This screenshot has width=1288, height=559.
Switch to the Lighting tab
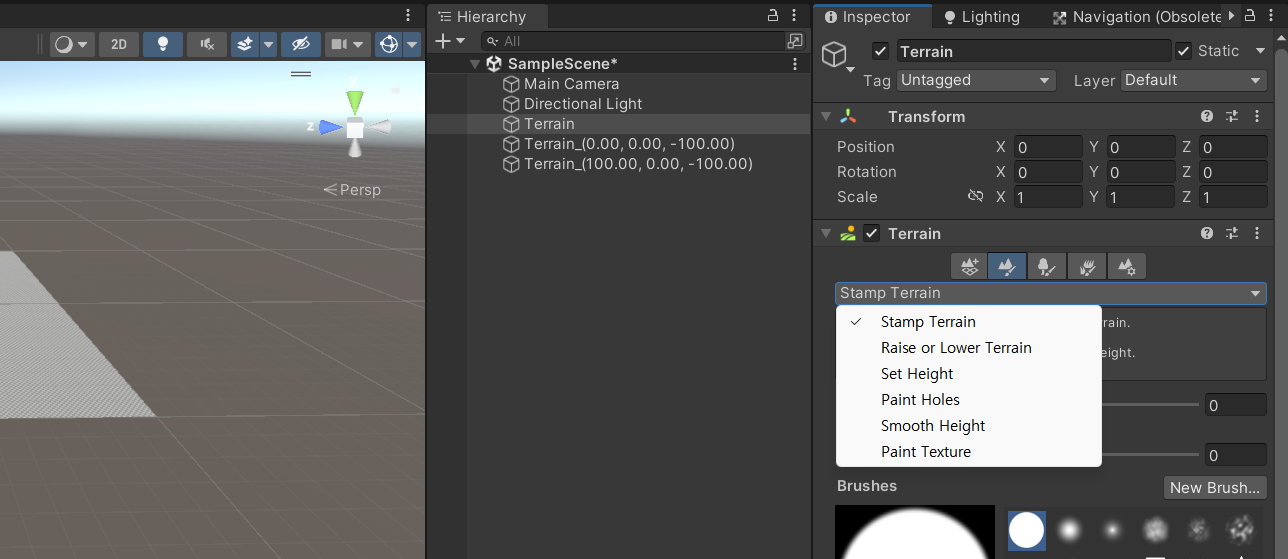point(981,17)
